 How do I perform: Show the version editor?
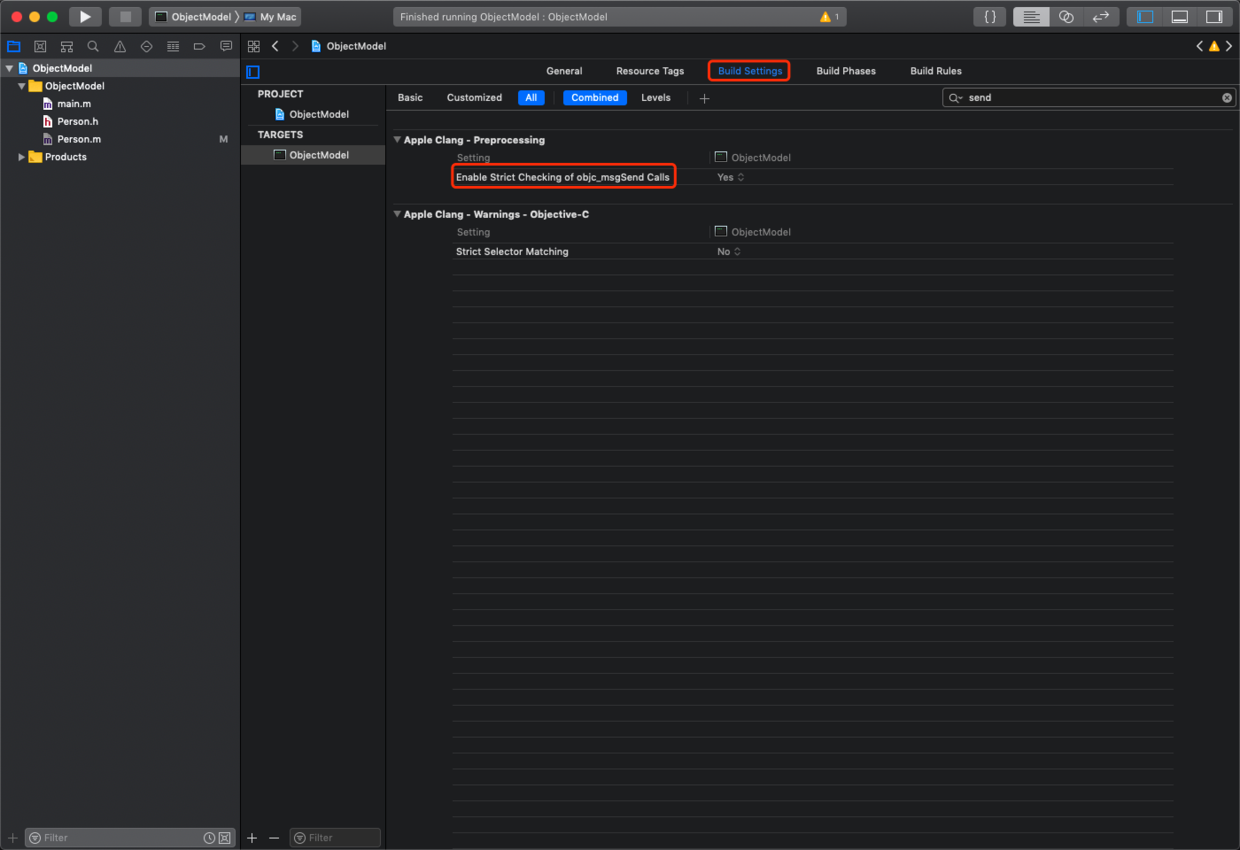tap(1101, 17)
